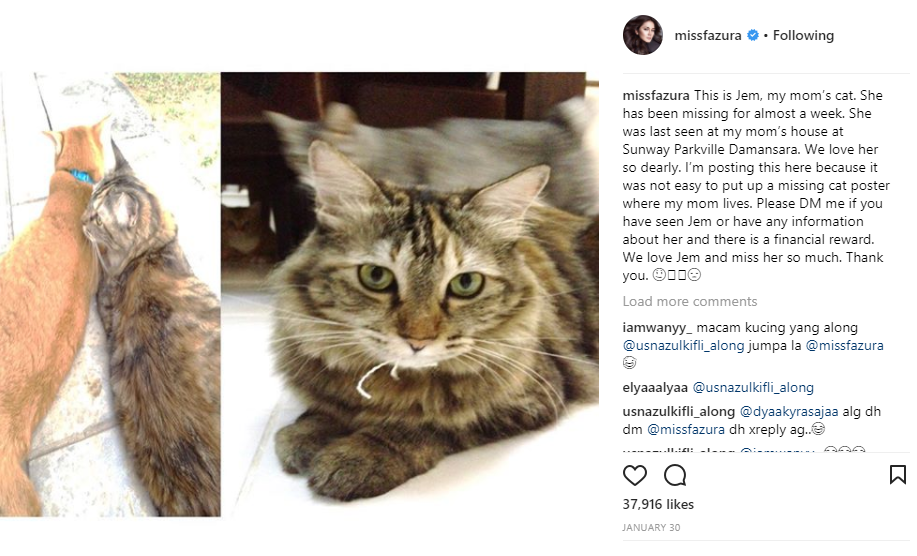917x556 pixels.
Task: Like the post with the heart icon
Action: pos(635,475)
